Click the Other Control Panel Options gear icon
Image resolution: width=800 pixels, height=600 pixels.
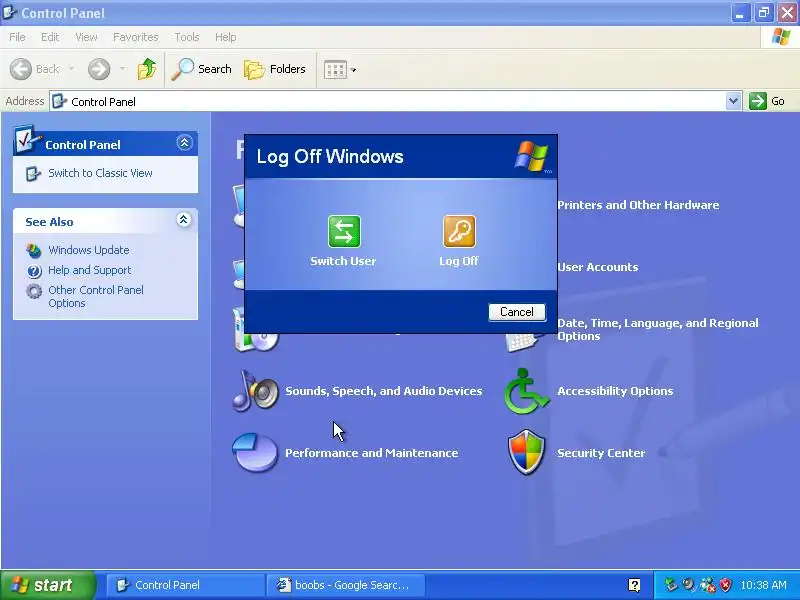coord(34,291)
